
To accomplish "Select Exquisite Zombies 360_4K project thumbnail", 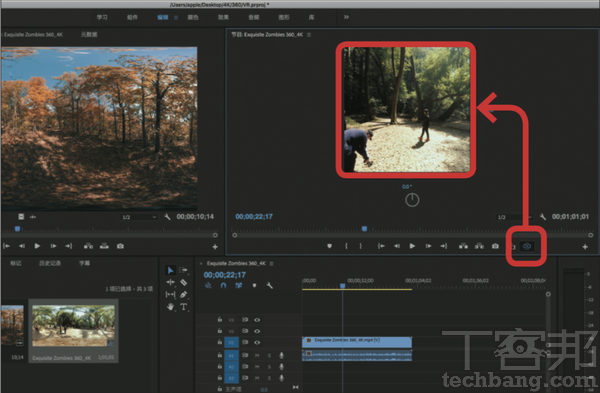I will click(73, 326).
